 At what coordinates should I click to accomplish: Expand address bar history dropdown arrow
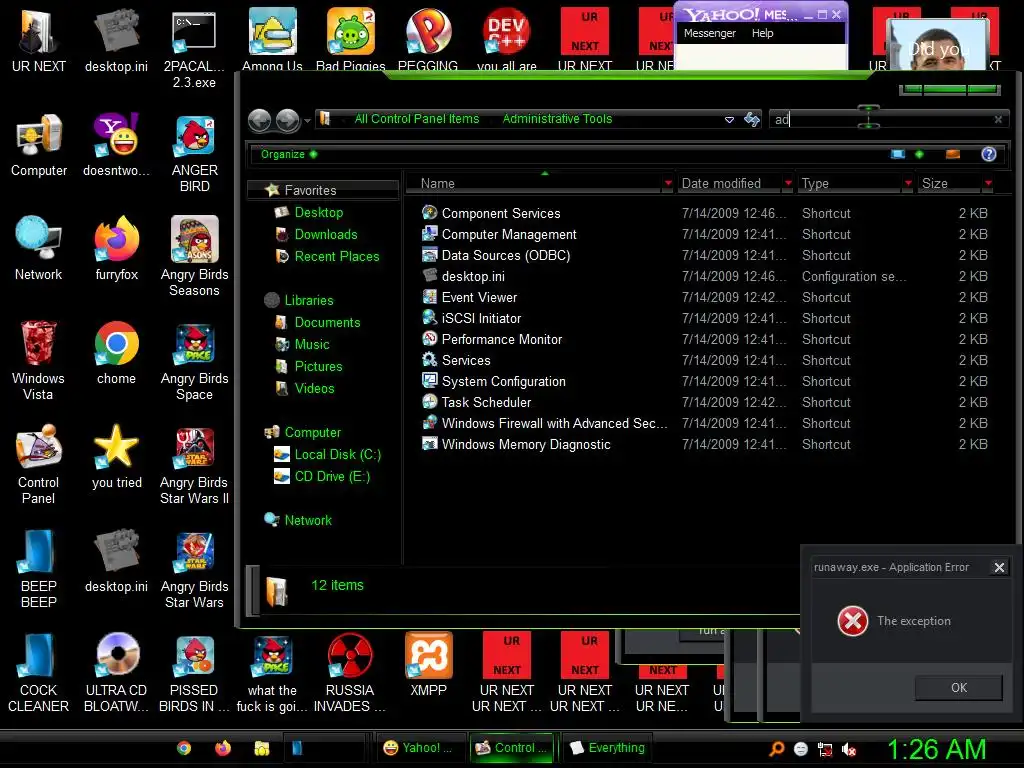point(729,120)
